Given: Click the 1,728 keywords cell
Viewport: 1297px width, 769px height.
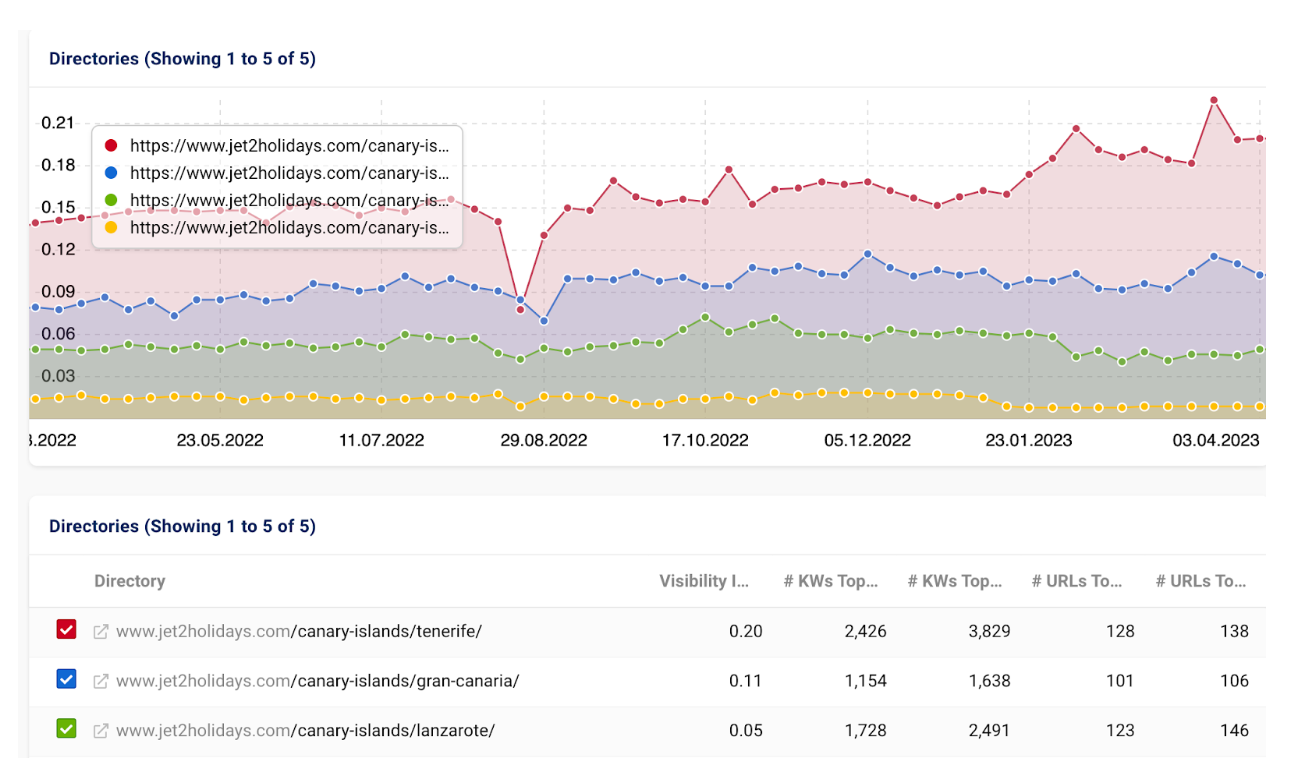Looking at the screenshot, I should [865, 730].
